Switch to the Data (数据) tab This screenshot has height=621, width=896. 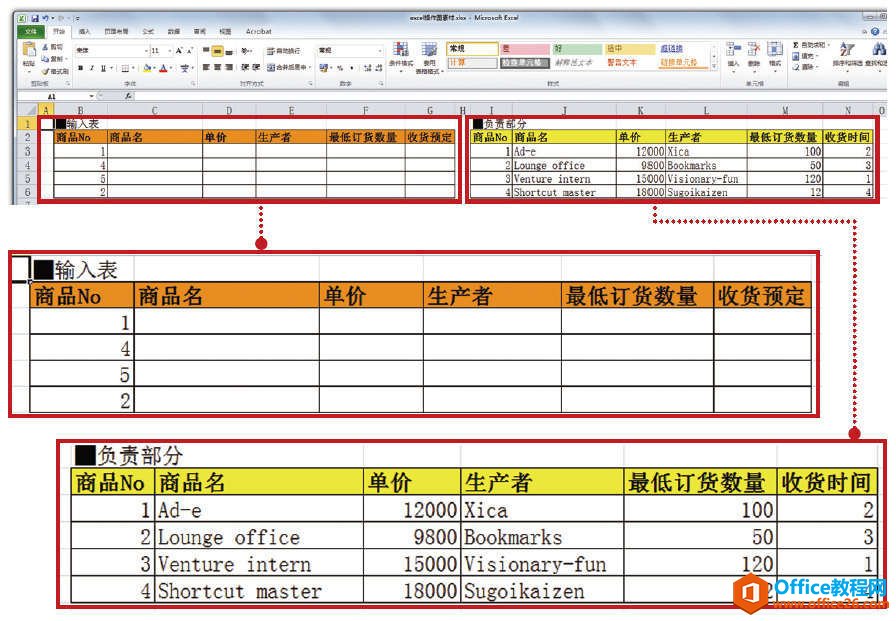174,31
